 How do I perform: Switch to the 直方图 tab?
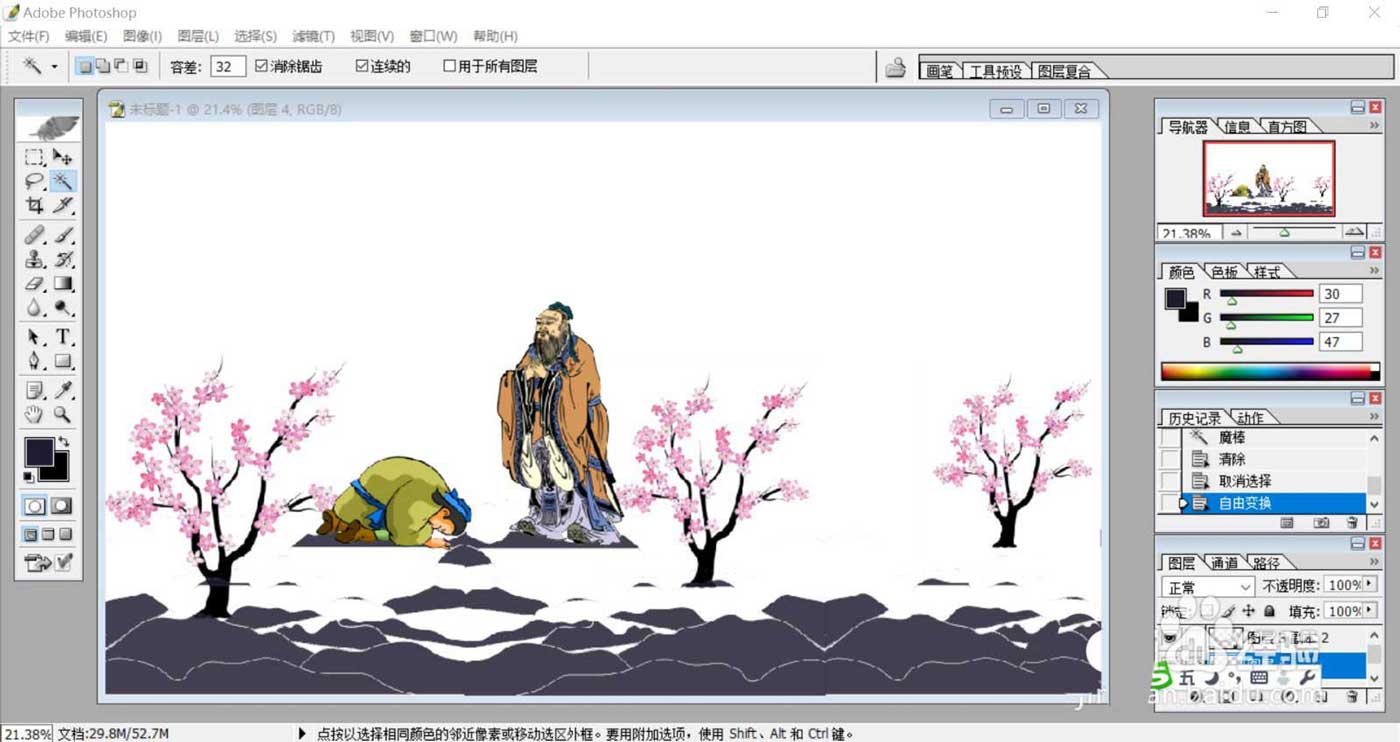(1286, 127)
